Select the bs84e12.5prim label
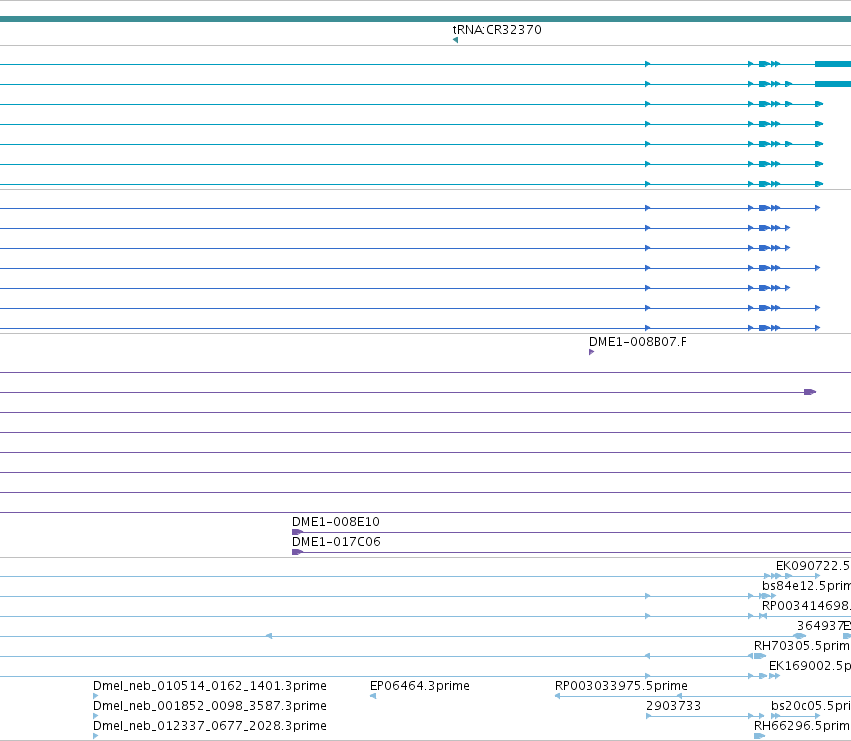The height and width of the screenshot is (741, 851). coord(806,586)
